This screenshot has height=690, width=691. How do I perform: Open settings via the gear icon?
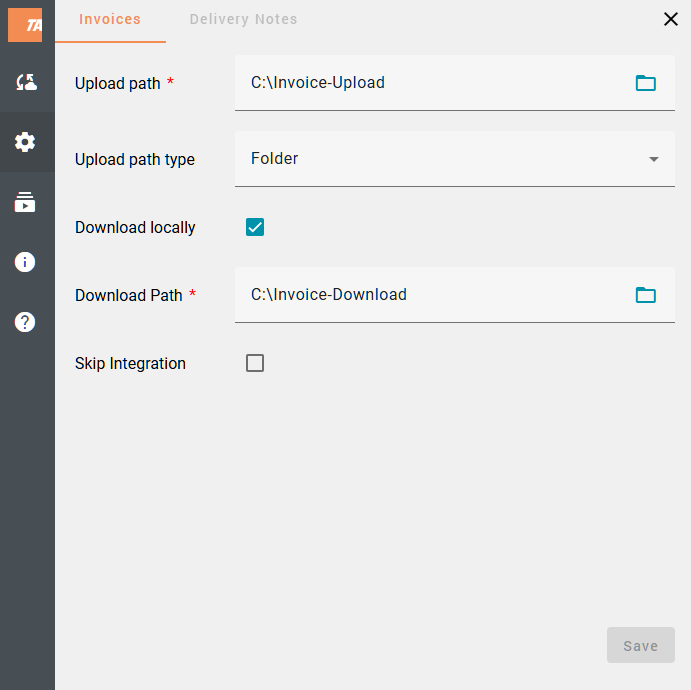(26, 142)
